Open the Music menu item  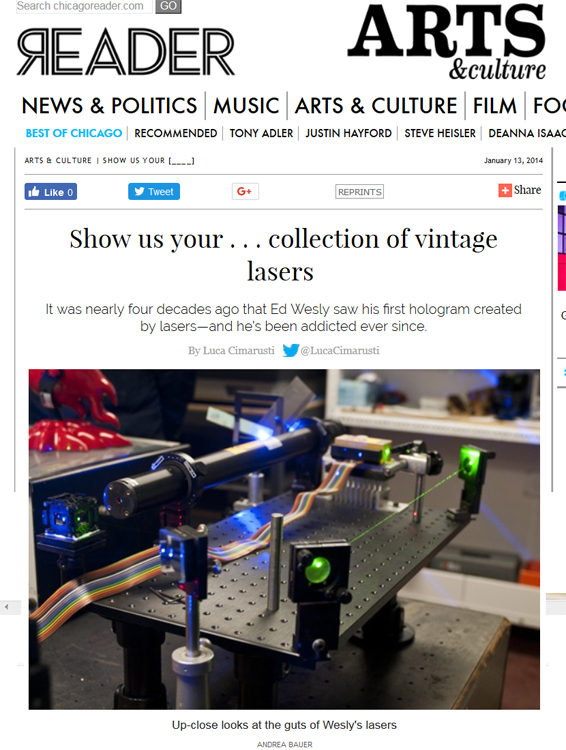[x=246, y=106]
